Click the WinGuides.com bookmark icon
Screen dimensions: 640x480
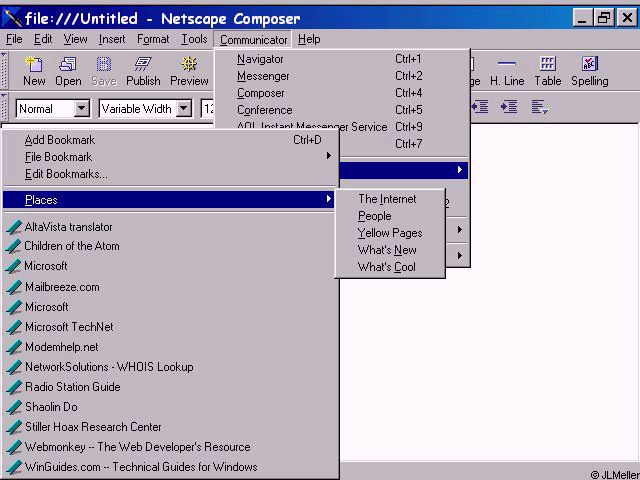[14, 467]
